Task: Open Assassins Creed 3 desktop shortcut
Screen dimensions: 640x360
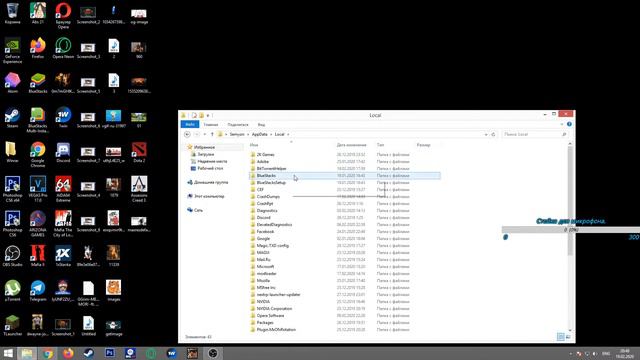Action: 139,189
